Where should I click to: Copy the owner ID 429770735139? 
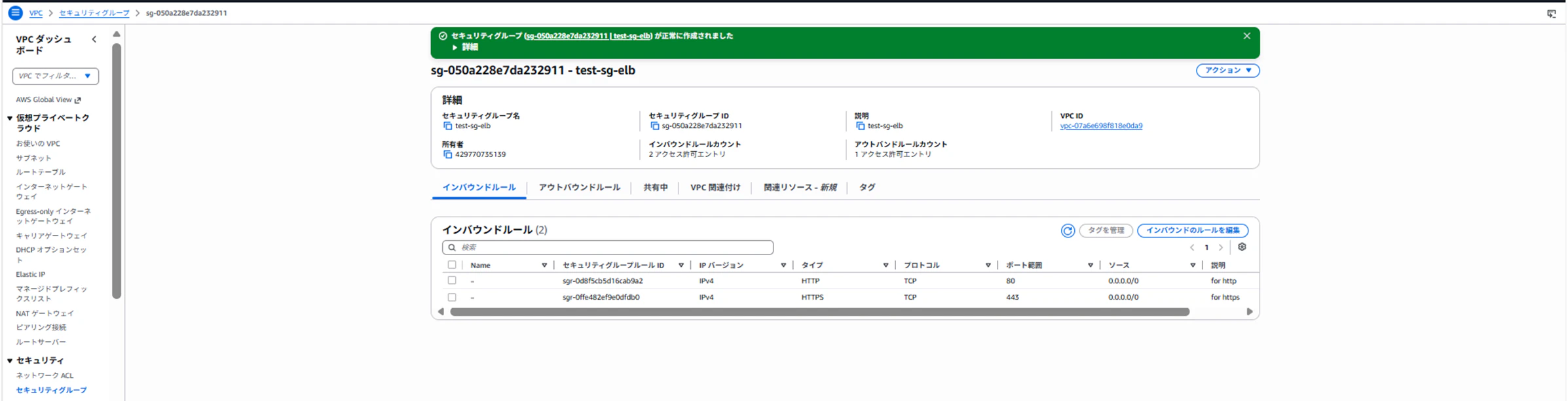coord(447,154)
